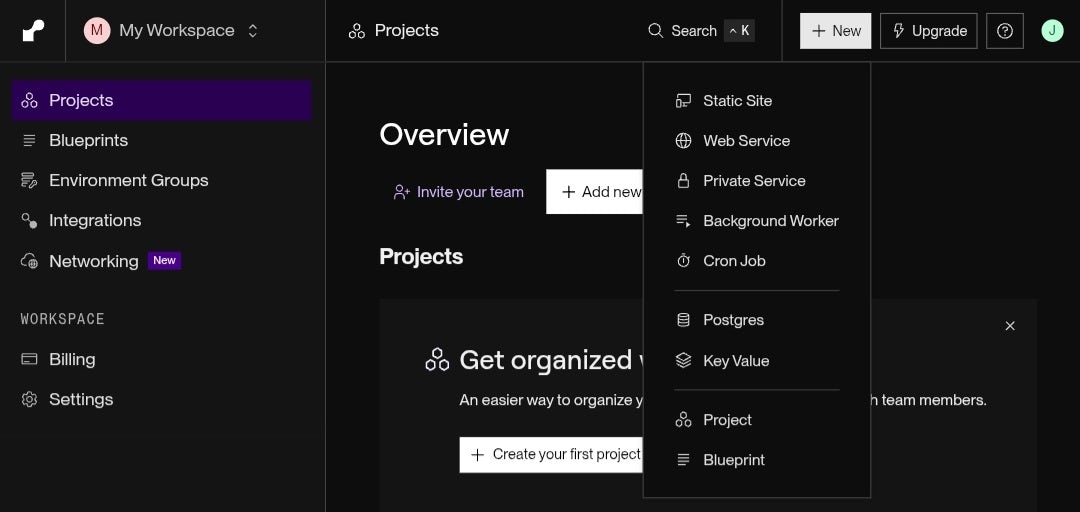Choose Project in the New menu
Screen dimensions: 1080x512
click(x=727, y=420)
